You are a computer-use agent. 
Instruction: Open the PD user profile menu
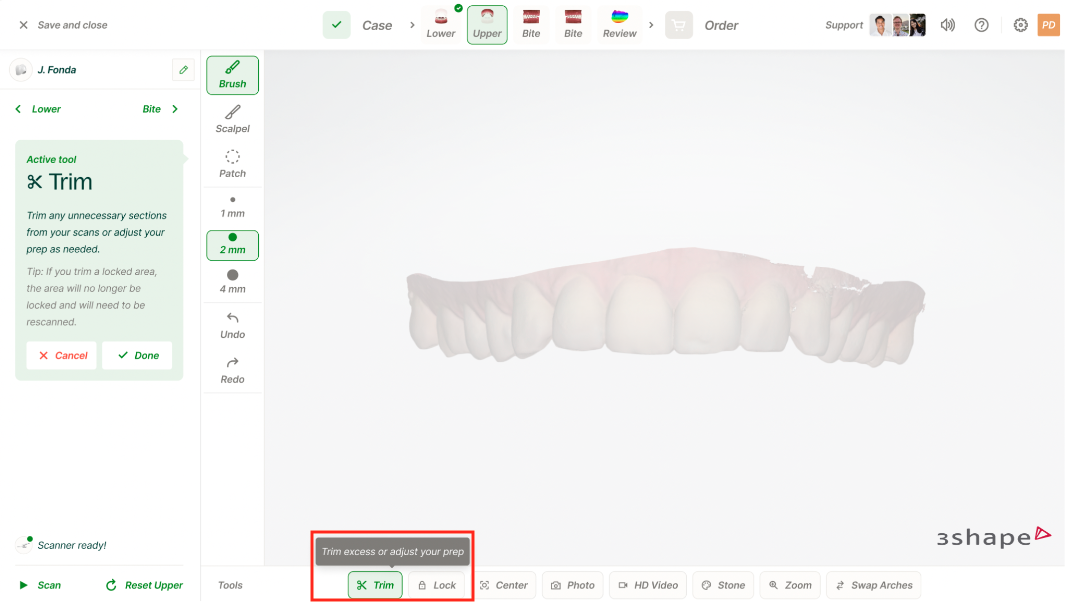point(1048,25)
